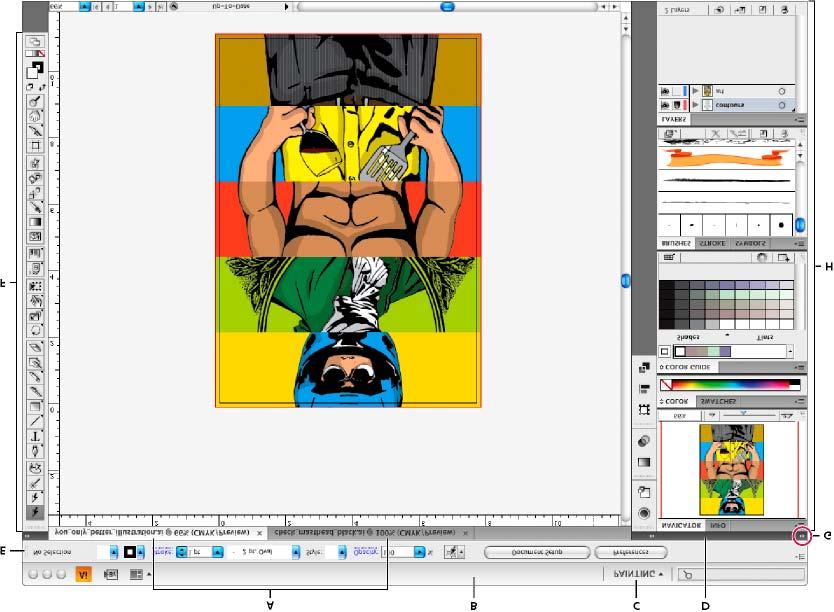The height and width of the screenshot is (612, 834).
Task: Click the screen mode icon in the Tools panel
Action: click(35, 41)
